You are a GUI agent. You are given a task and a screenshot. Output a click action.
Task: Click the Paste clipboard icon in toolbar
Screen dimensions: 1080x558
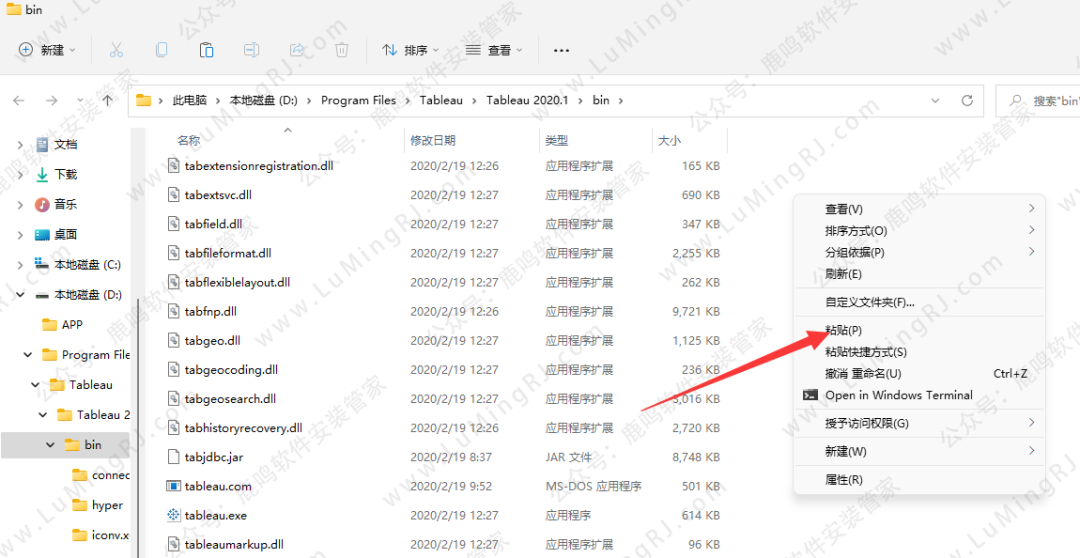coord(206,50)
